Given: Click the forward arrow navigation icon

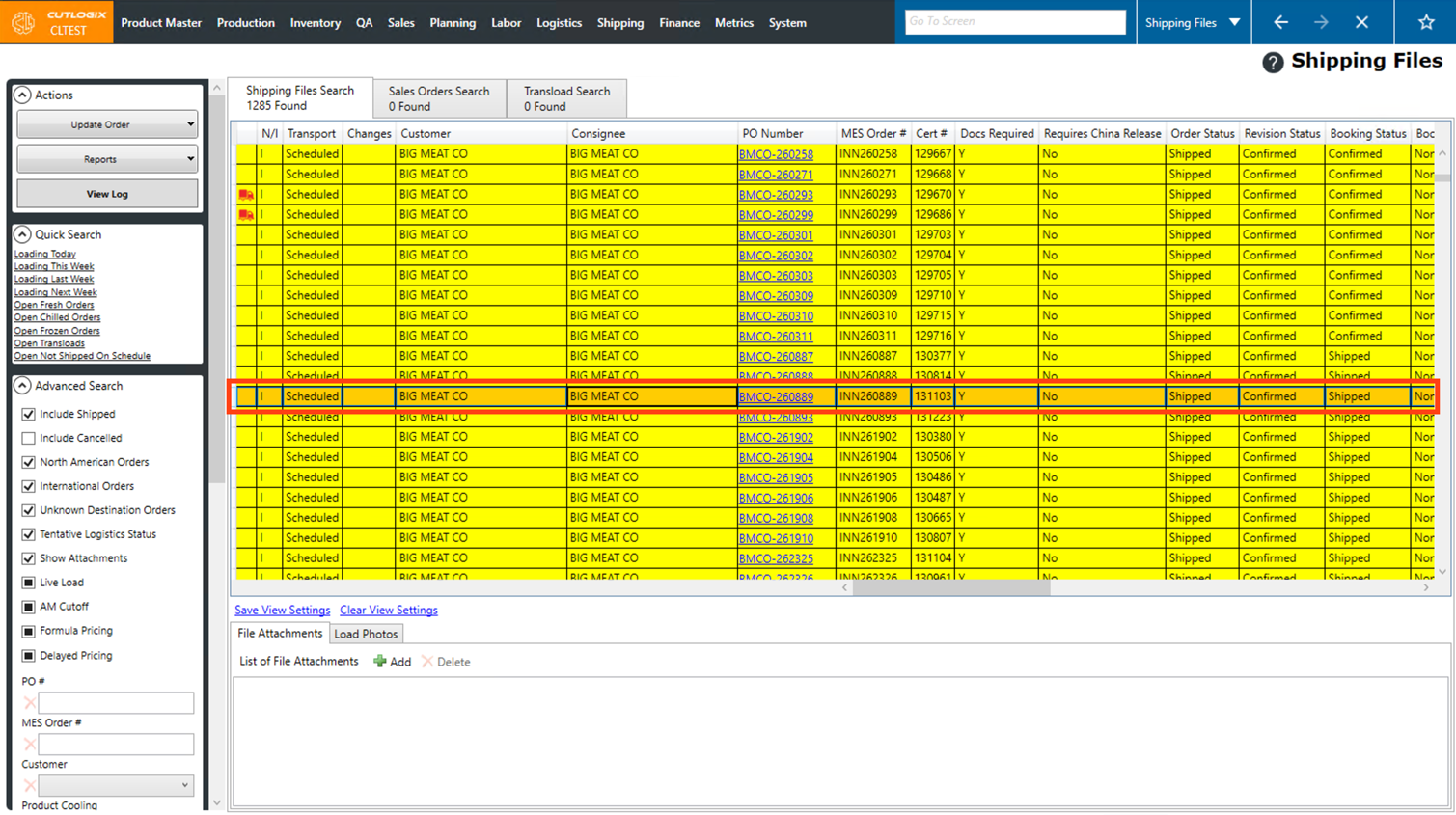Looking at the screenshot, I should coord(1321,22).
